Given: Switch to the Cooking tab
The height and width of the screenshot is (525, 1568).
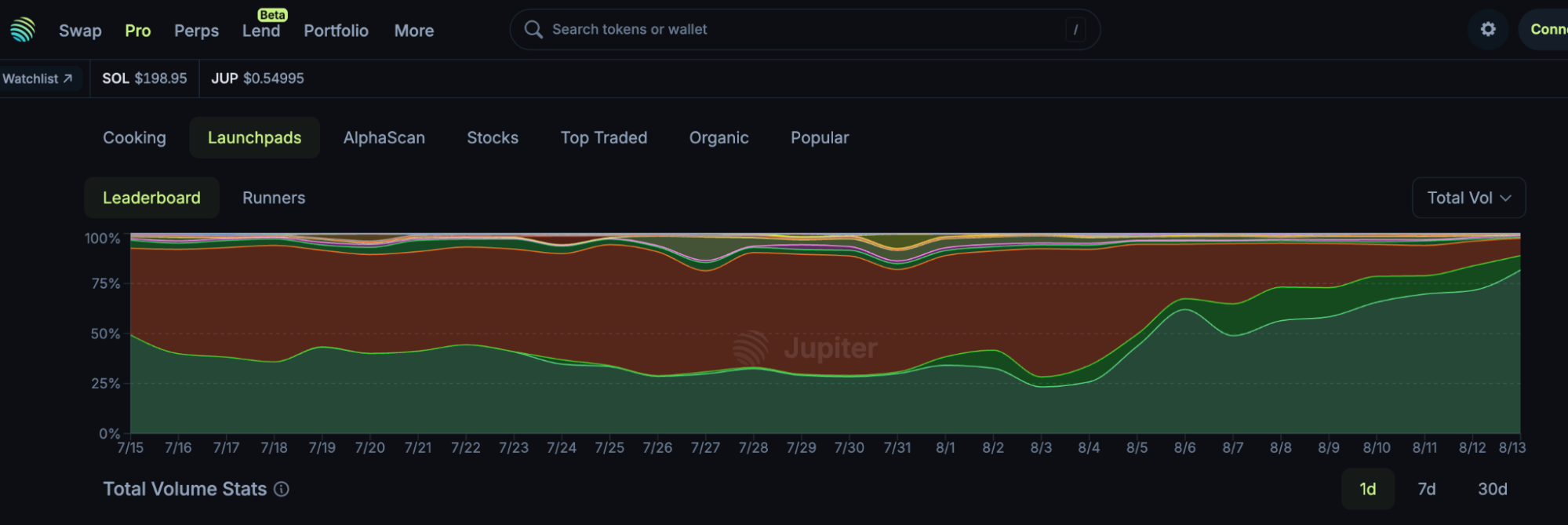Looking at the screenshot, I should click(x=134, y=137).
